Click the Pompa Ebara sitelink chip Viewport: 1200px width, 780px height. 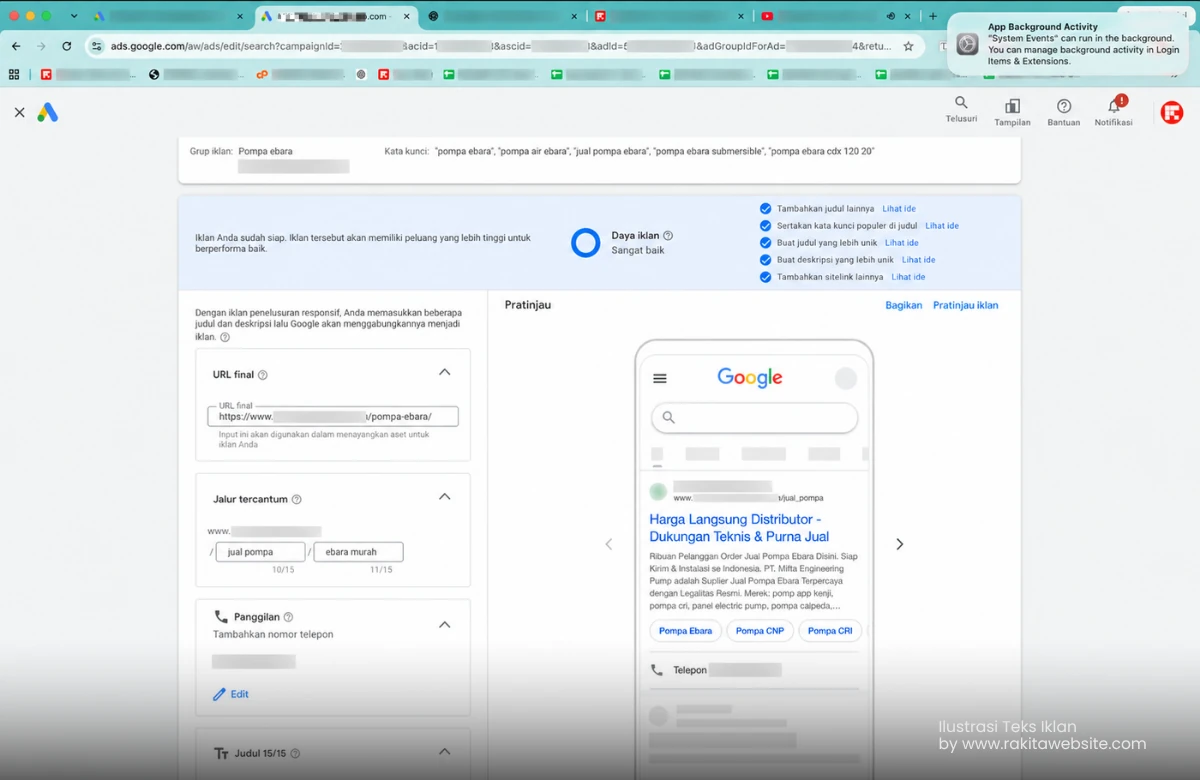686,631
